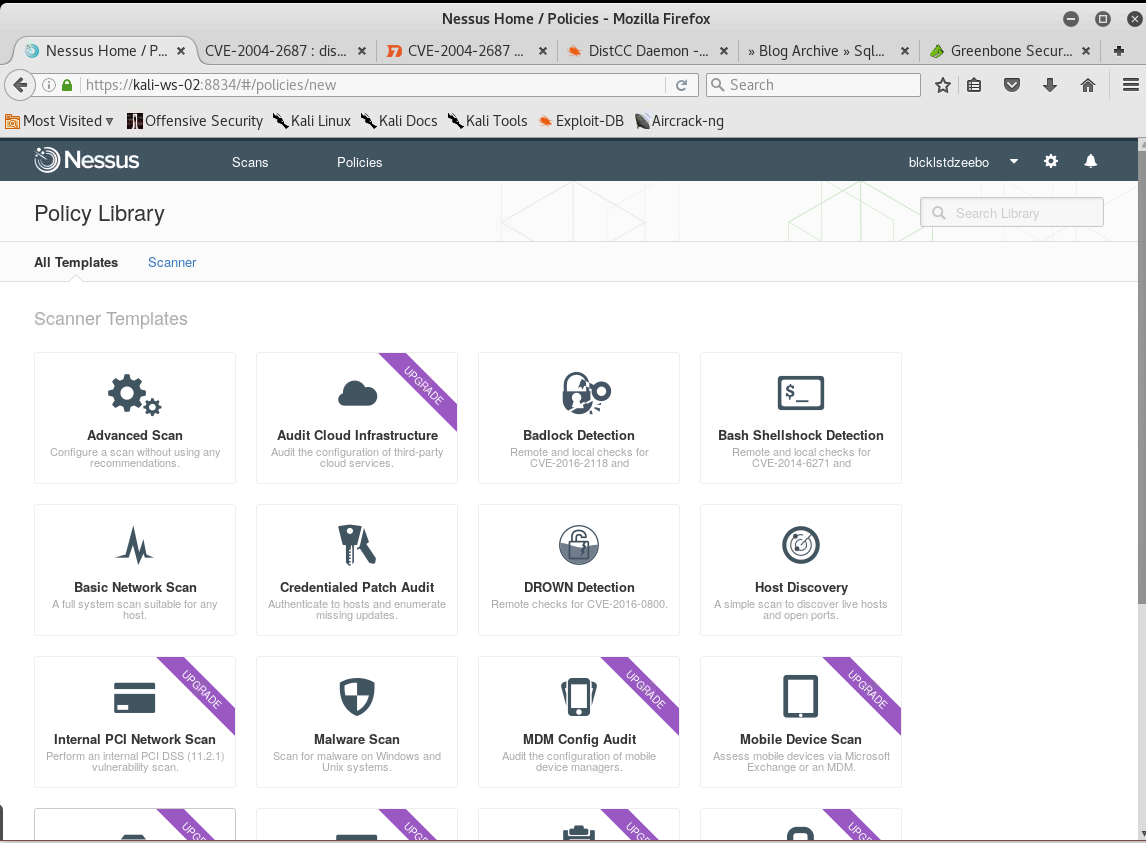
Task: Expand the blcklstdzeebo user dropdown arrow
Action: (x=1014, y=162)
